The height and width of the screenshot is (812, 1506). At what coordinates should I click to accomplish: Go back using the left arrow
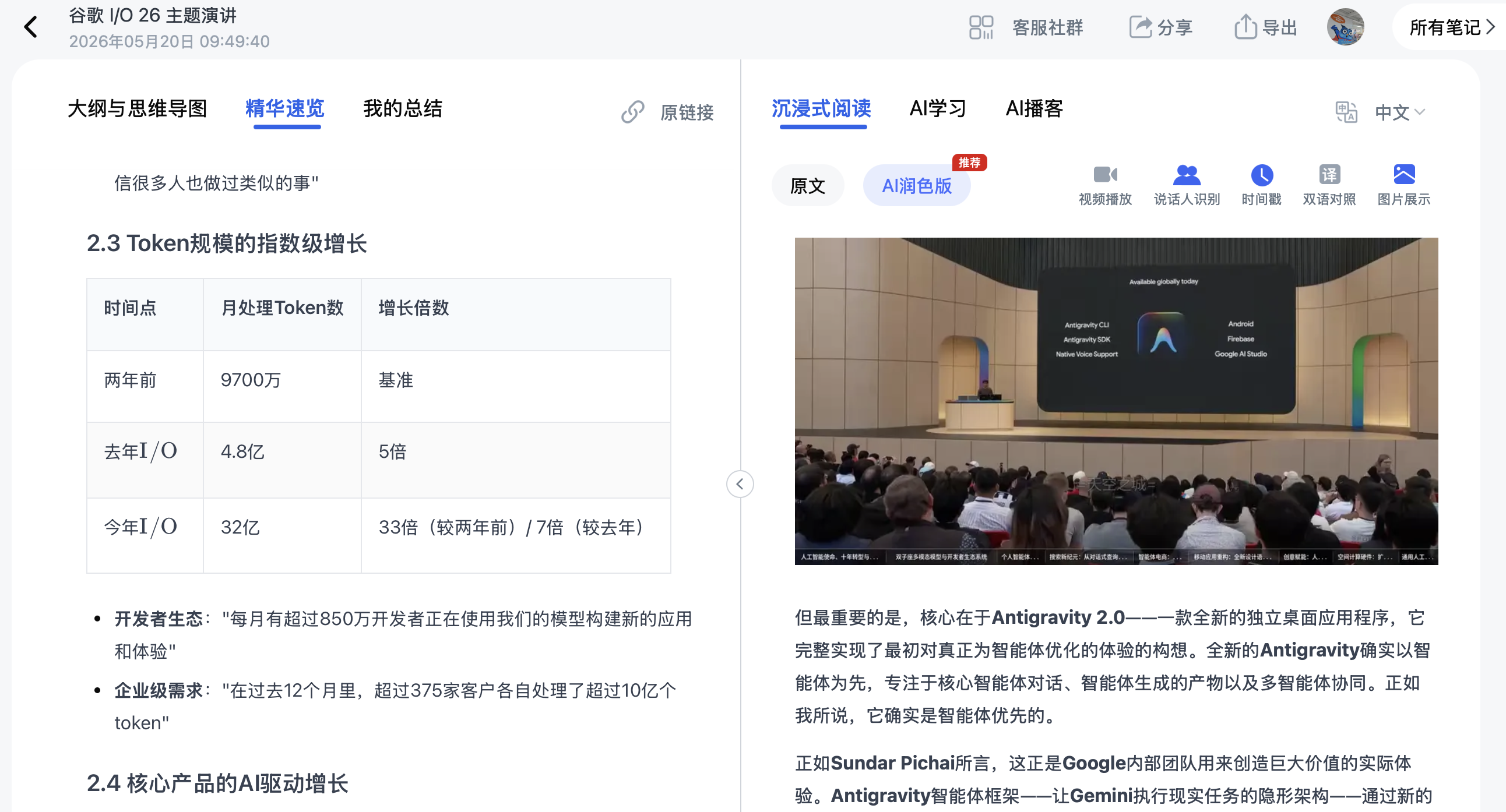30,27
